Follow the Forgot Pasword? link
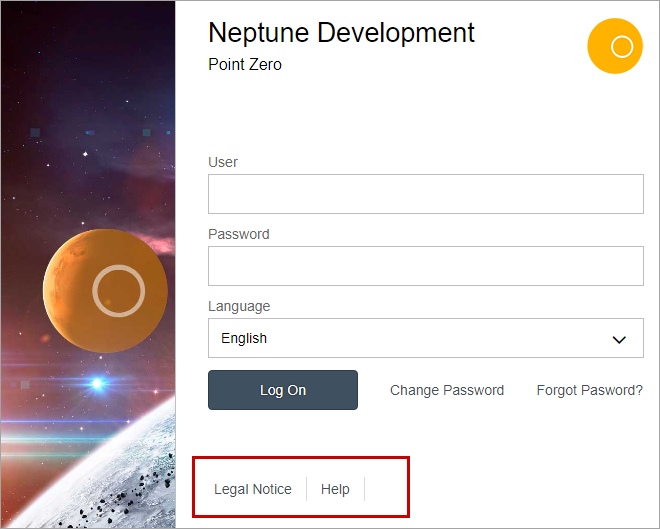Screen dimensions: 660x529 [x=589, y=390]
